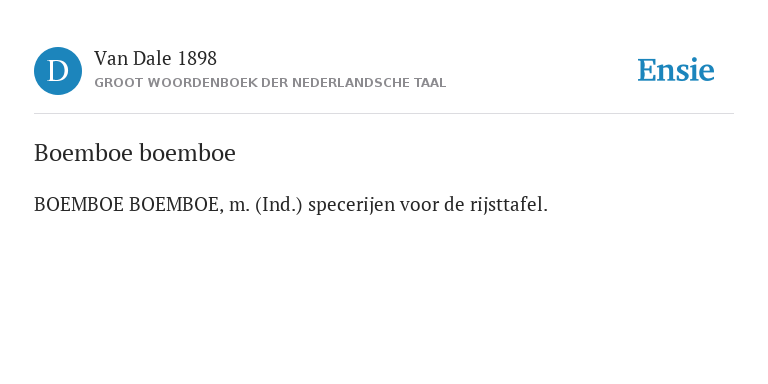Click the gender marker m. in the definition
Viewport: 768px width, 384px height.
[x=240, y=206]
